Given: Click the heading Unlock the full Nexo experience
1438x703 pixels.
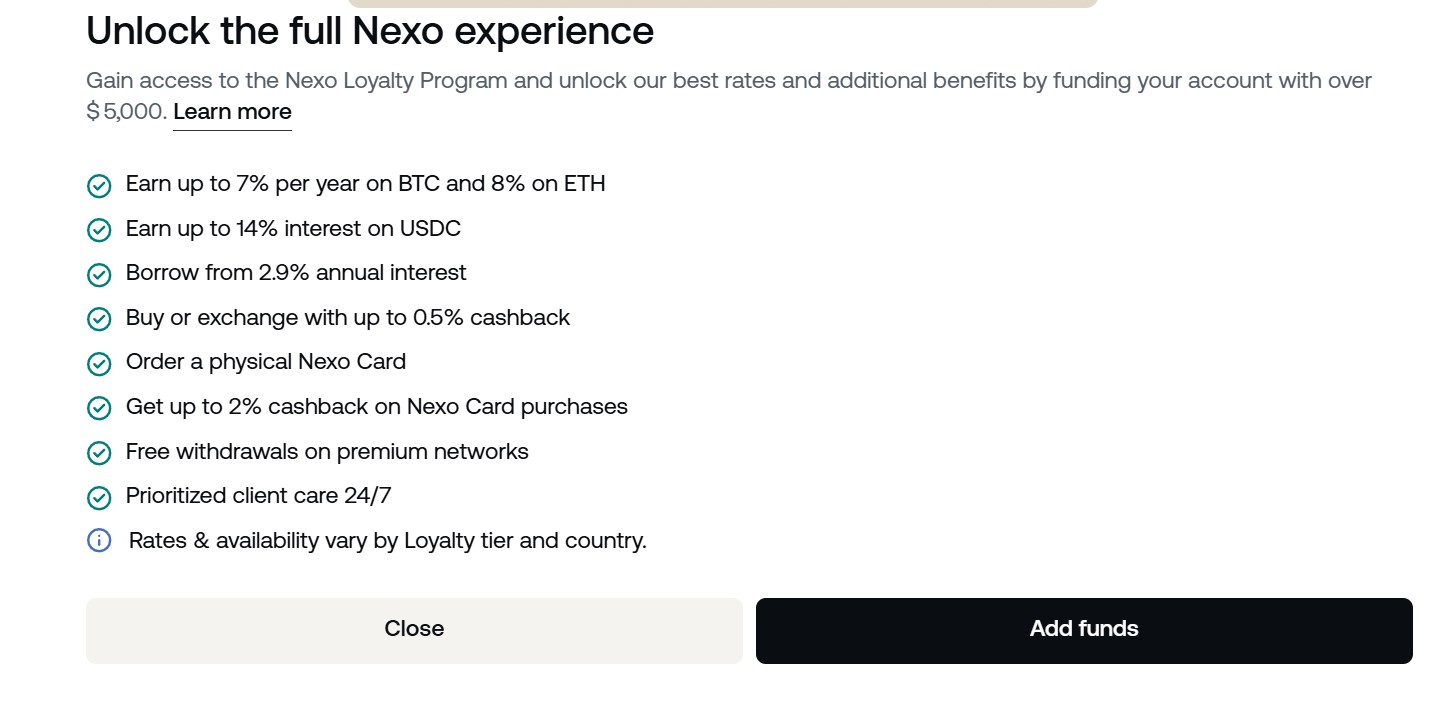Looking at the screenshot, I should pos(370,31).
